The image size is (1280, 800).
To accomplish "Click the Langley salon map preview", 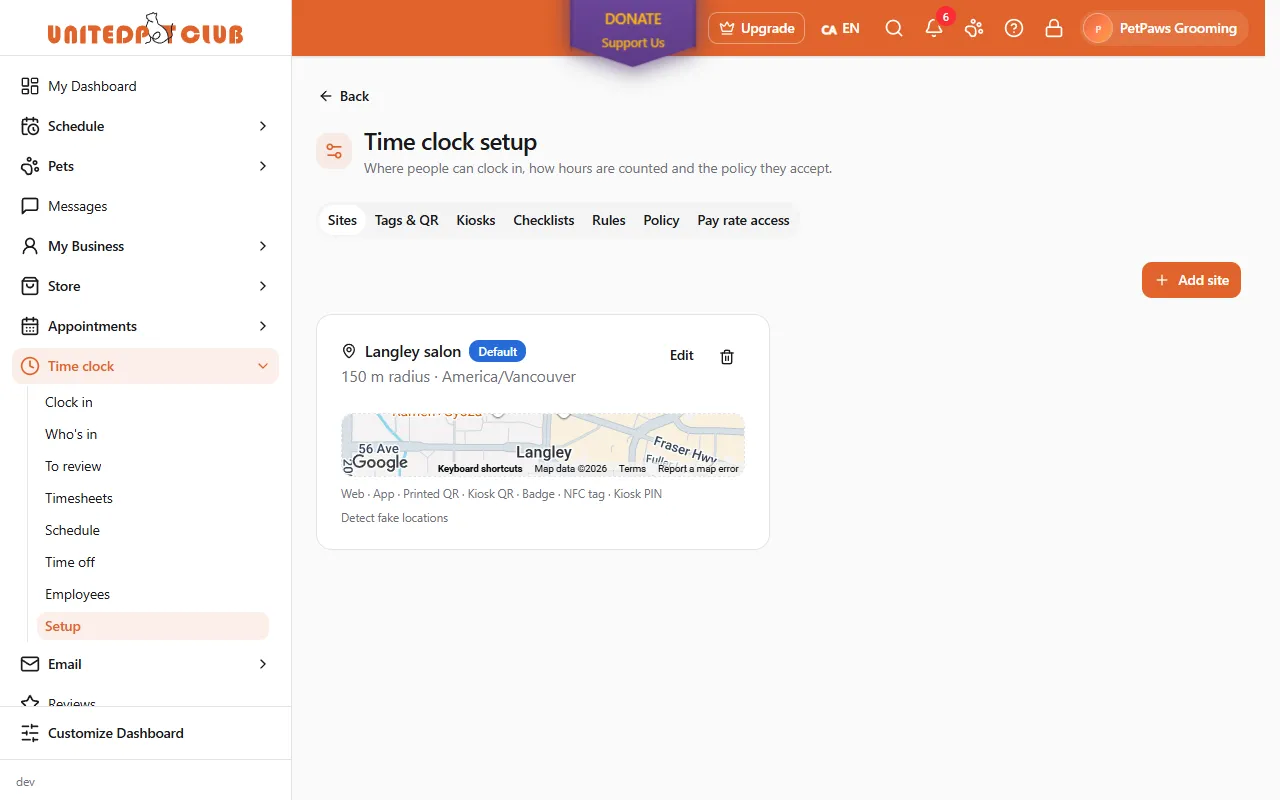I will (543, 444).
